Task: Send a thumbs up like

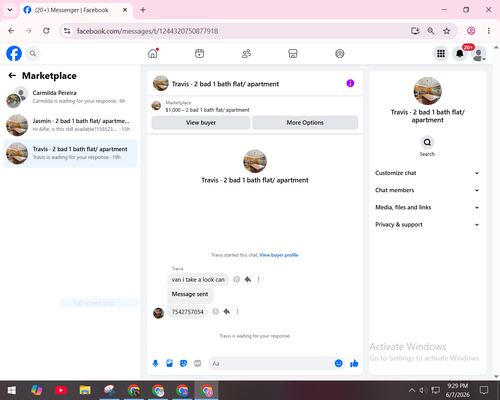Action: (354, 363)
